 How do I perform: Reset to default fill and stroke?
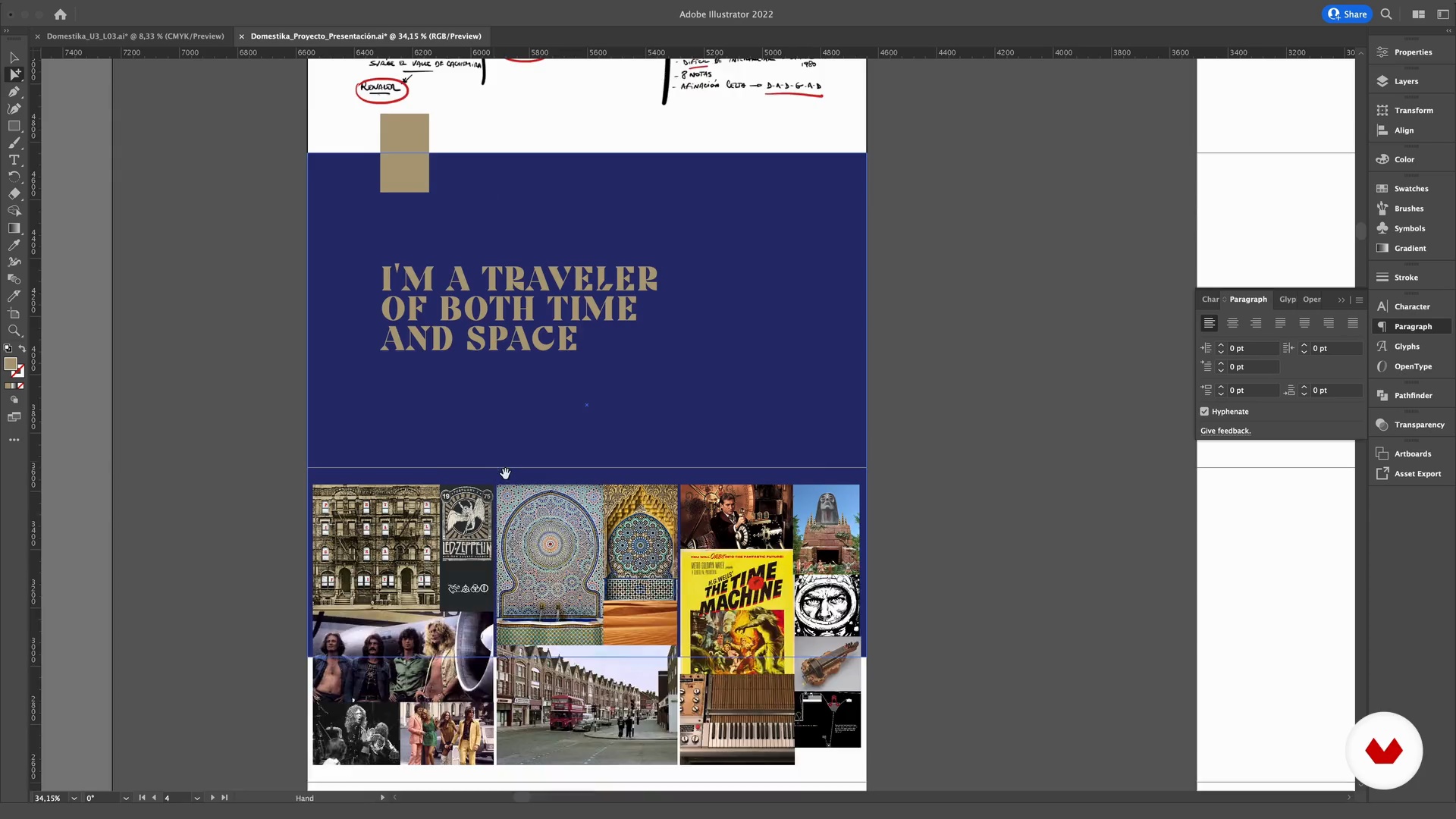tap(8, 349)
